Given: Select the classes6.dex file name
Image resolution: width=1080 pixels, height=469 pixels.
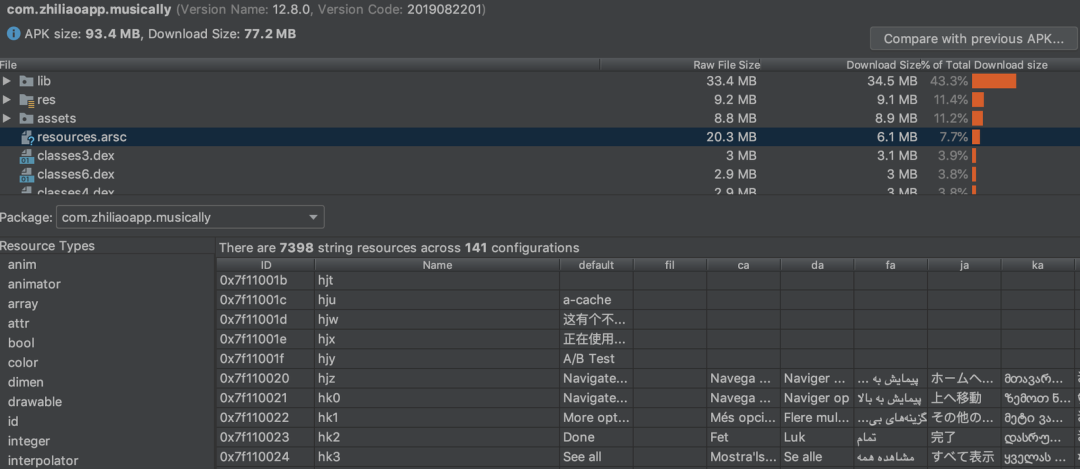Looking at the screenshot, I should coord(76,174).
